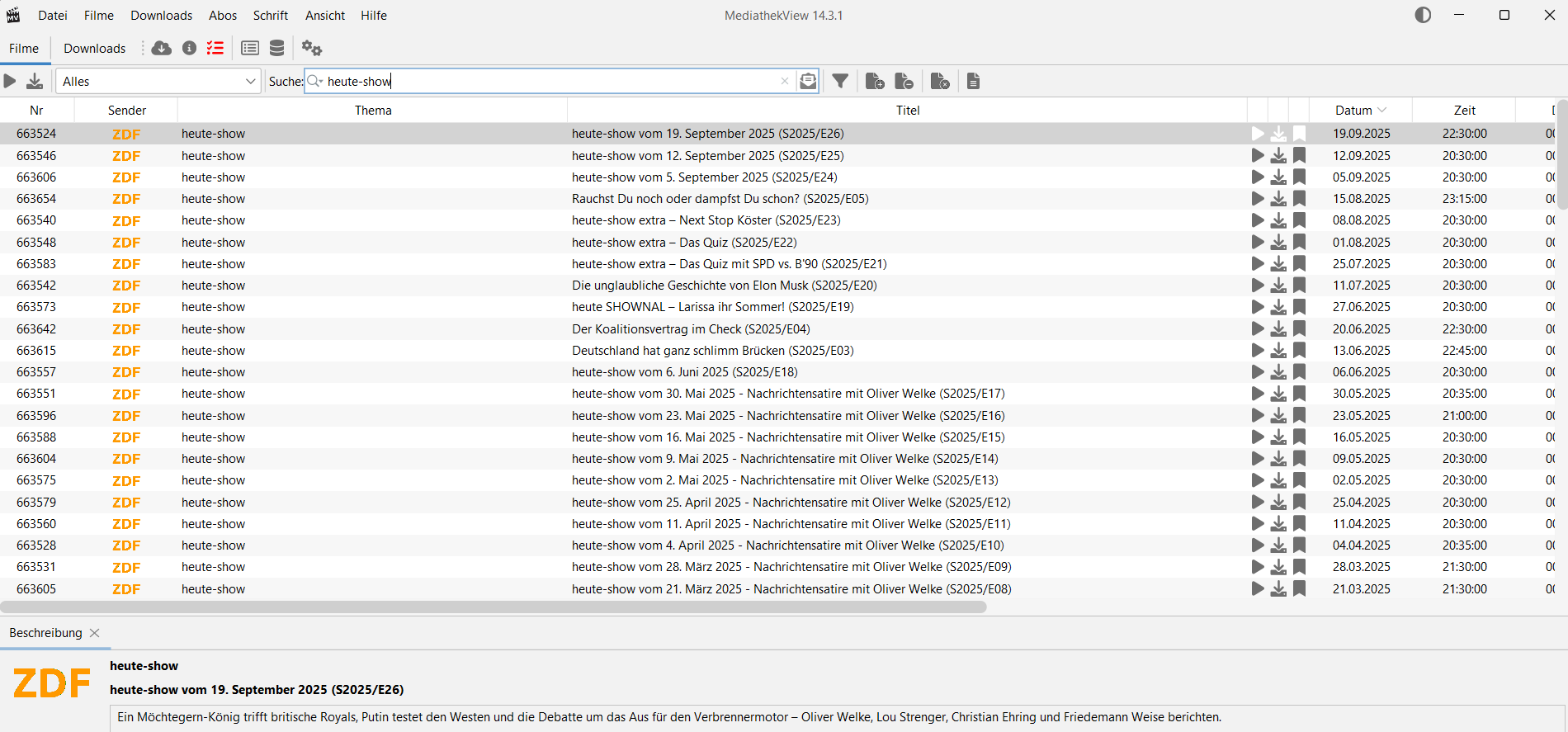Clear the search field text
This screenshot has height=732, width=1568.
785,81
